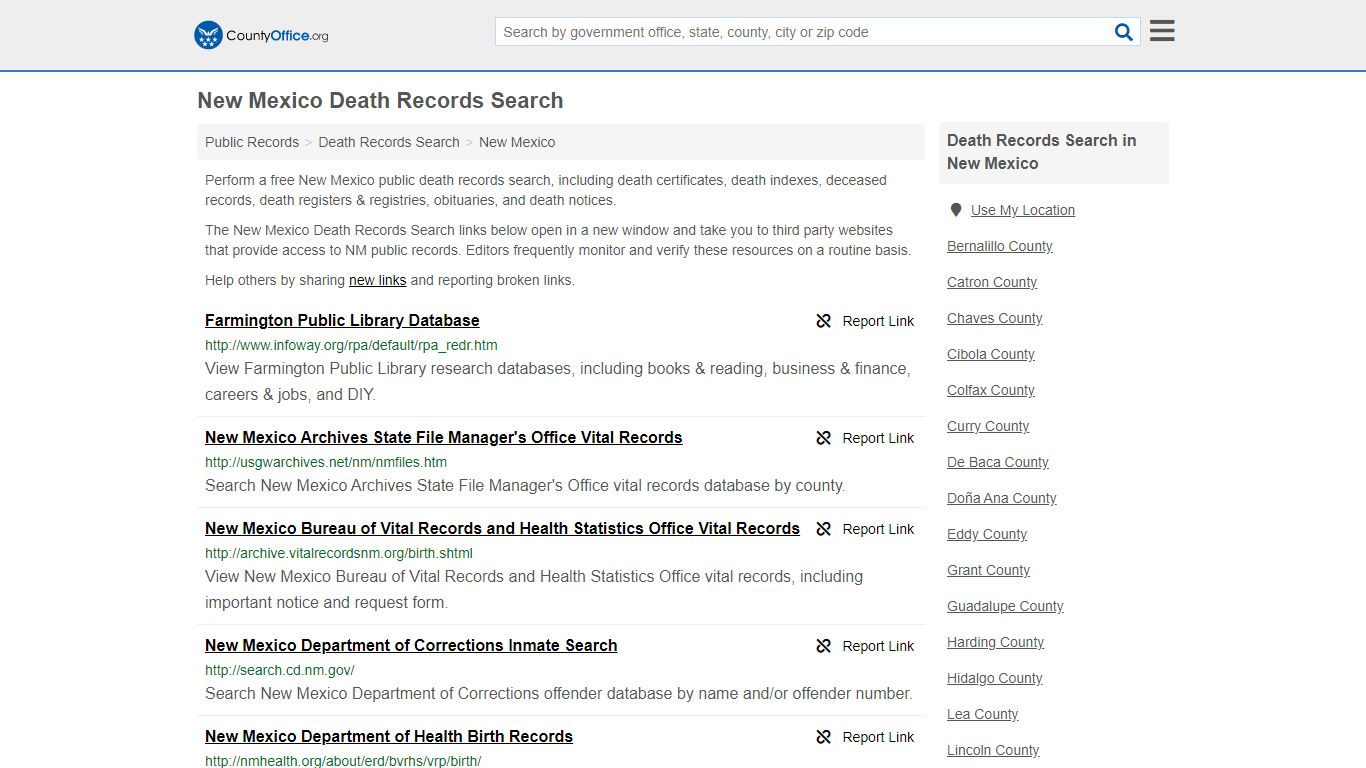
Task: Go to Death Records Search breadcrumb
Action: [x=389, y=142]
